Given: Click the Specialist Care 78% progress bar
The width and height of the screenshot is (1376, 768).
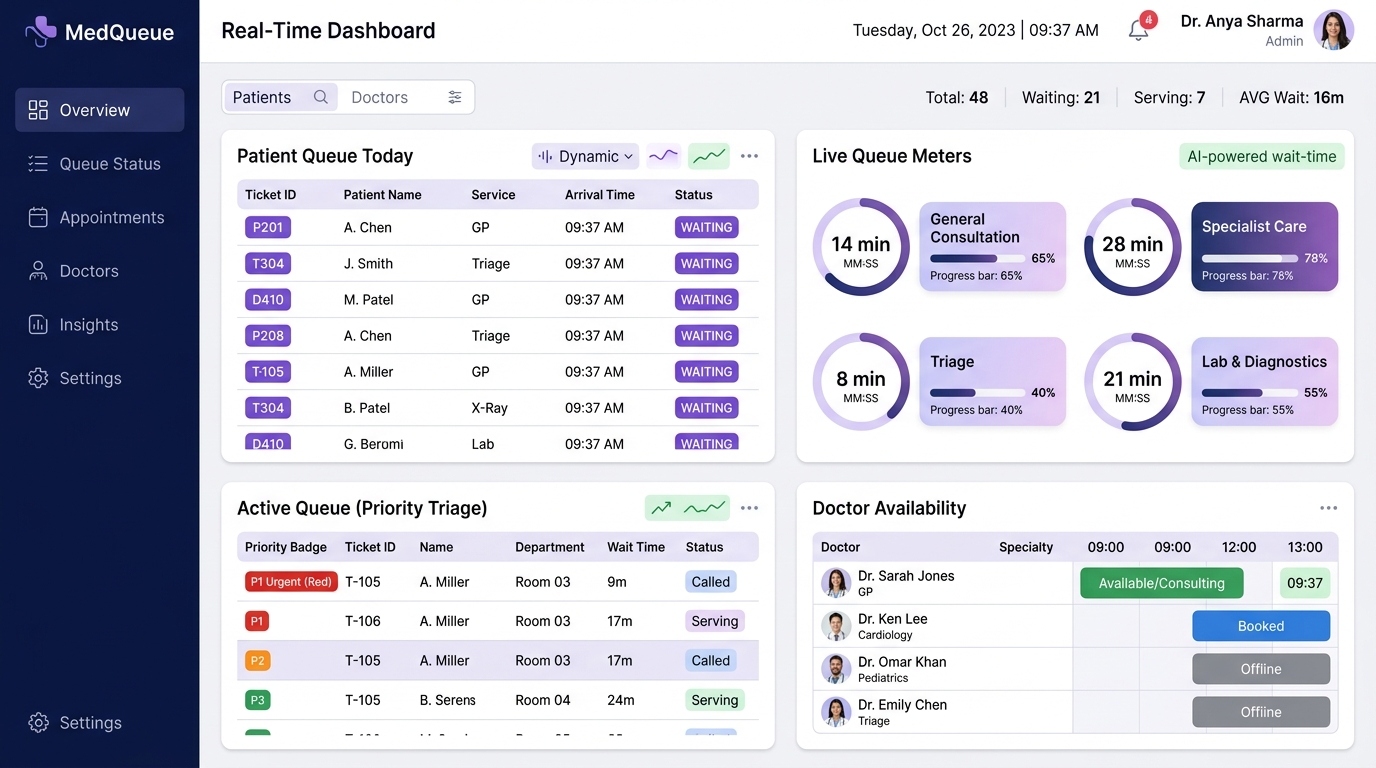Looking at the screenshot, I should pyautogui.click(x=1249, y=258).
